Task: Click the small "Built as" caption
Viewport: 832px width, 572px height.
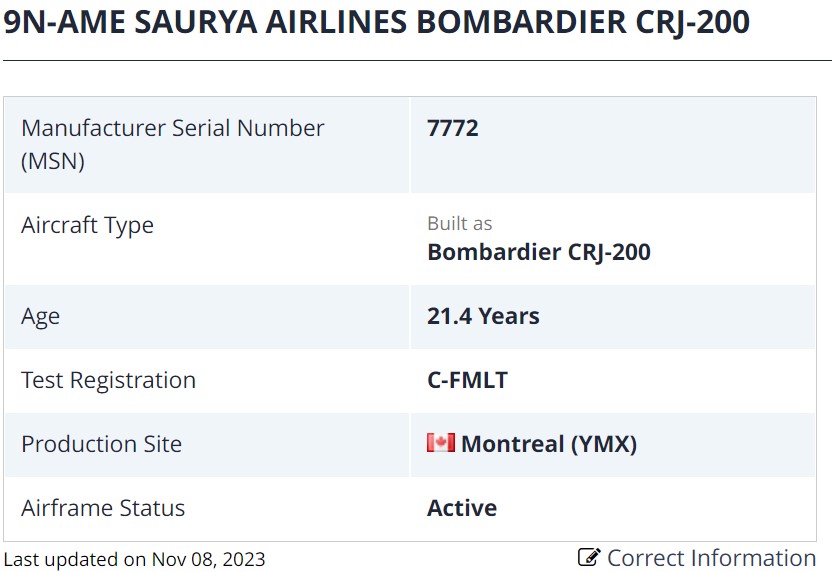Action: 460,223
